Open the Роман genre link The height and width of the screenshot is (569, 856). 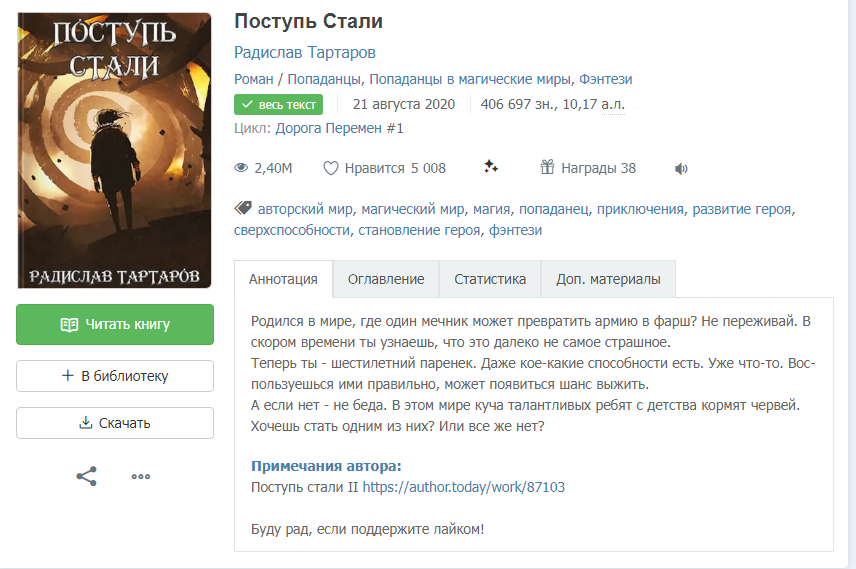254,79
